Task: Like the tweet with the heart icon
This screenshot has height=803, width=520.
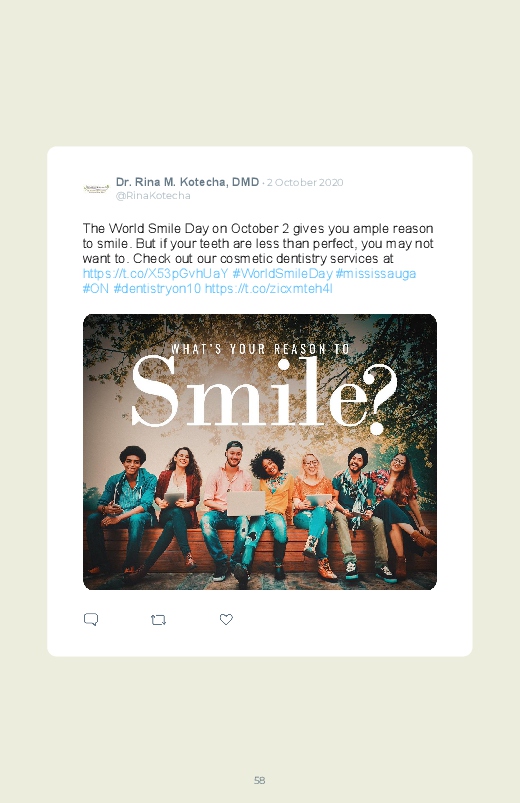Action: [x=226, y=620]
